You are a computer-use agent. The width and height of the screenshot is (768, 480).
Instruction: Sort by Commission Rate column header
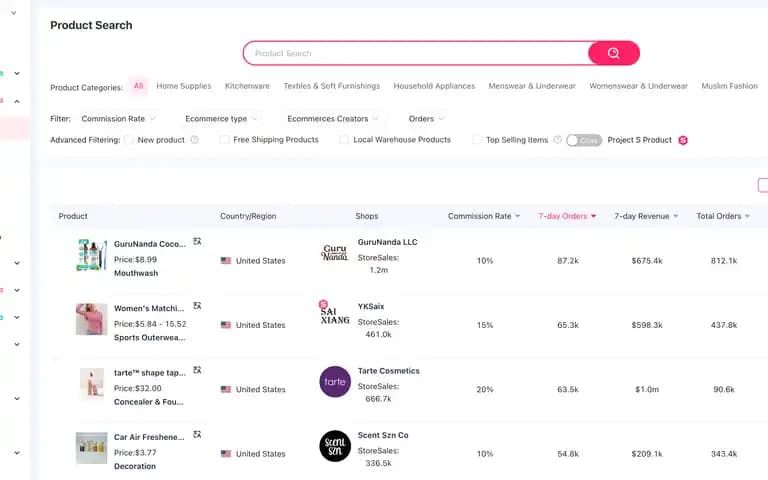tap(484, 216)
